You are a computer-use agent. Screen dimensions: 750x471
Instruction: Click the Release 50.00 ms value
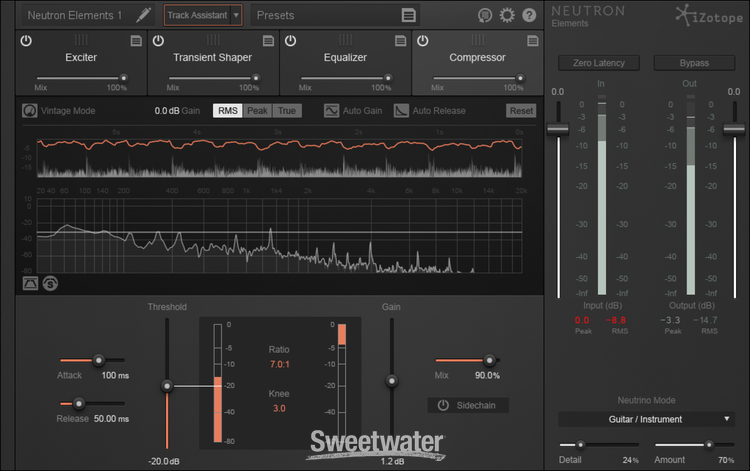[111, 419]
